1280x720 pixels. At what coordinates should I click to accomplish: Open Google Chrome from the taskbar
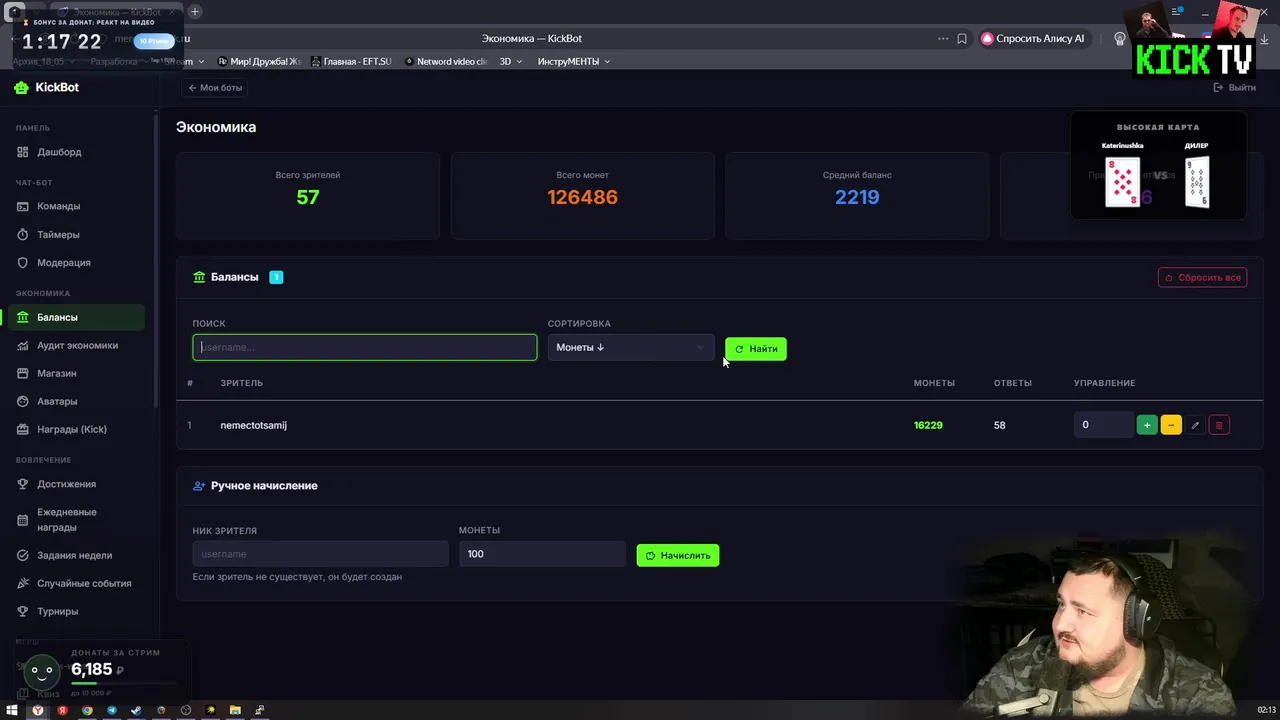point(87,710)
